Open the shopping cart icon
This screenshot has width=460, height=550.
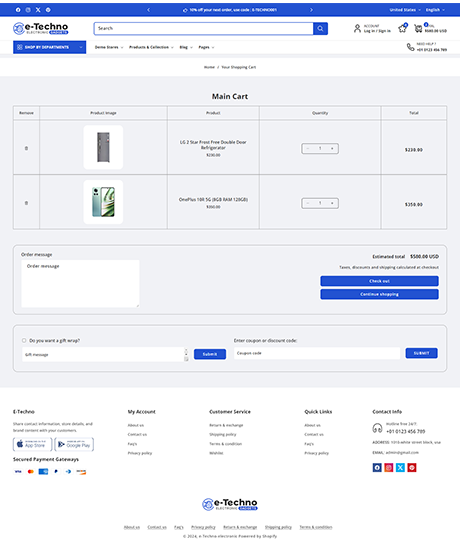418,28
